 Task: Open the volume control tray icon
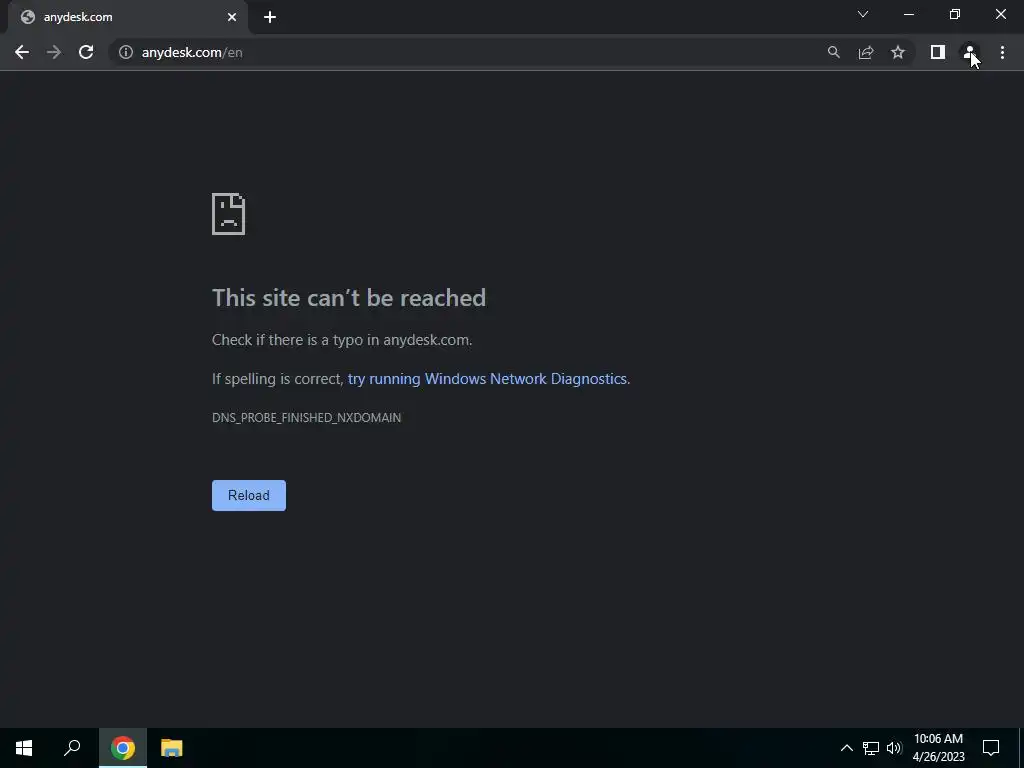894,748
